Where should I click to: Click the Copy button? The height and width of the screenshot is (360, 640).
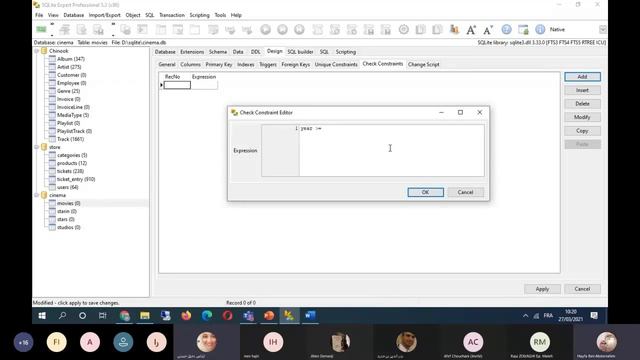pyautogui.click(x=582, y=131)
